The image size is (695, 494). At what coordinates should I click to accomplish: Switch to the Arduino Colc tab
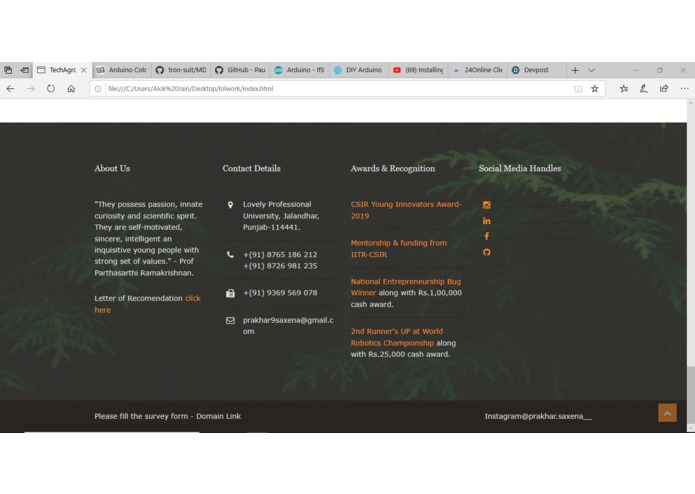click(x=122, y=70)
